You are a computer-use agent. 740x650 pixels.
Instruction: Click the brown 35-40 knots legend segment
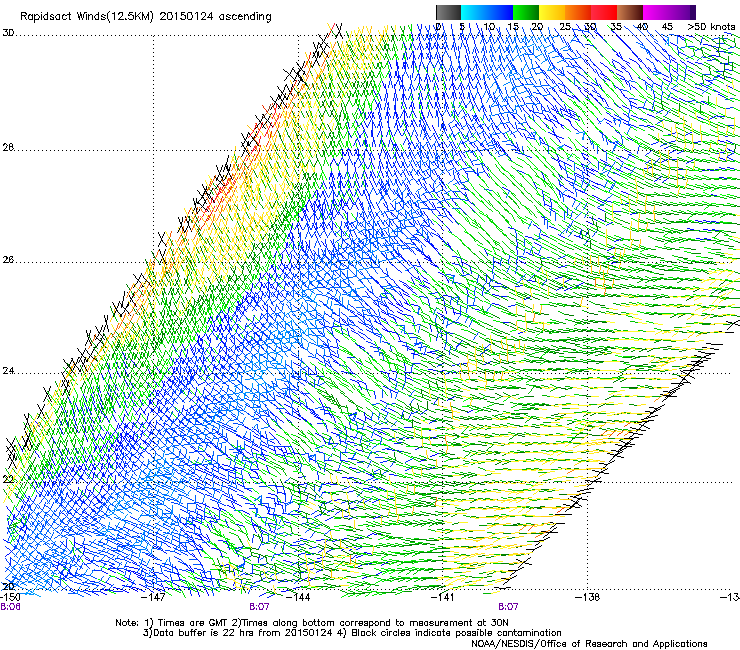tap(630, 12)
